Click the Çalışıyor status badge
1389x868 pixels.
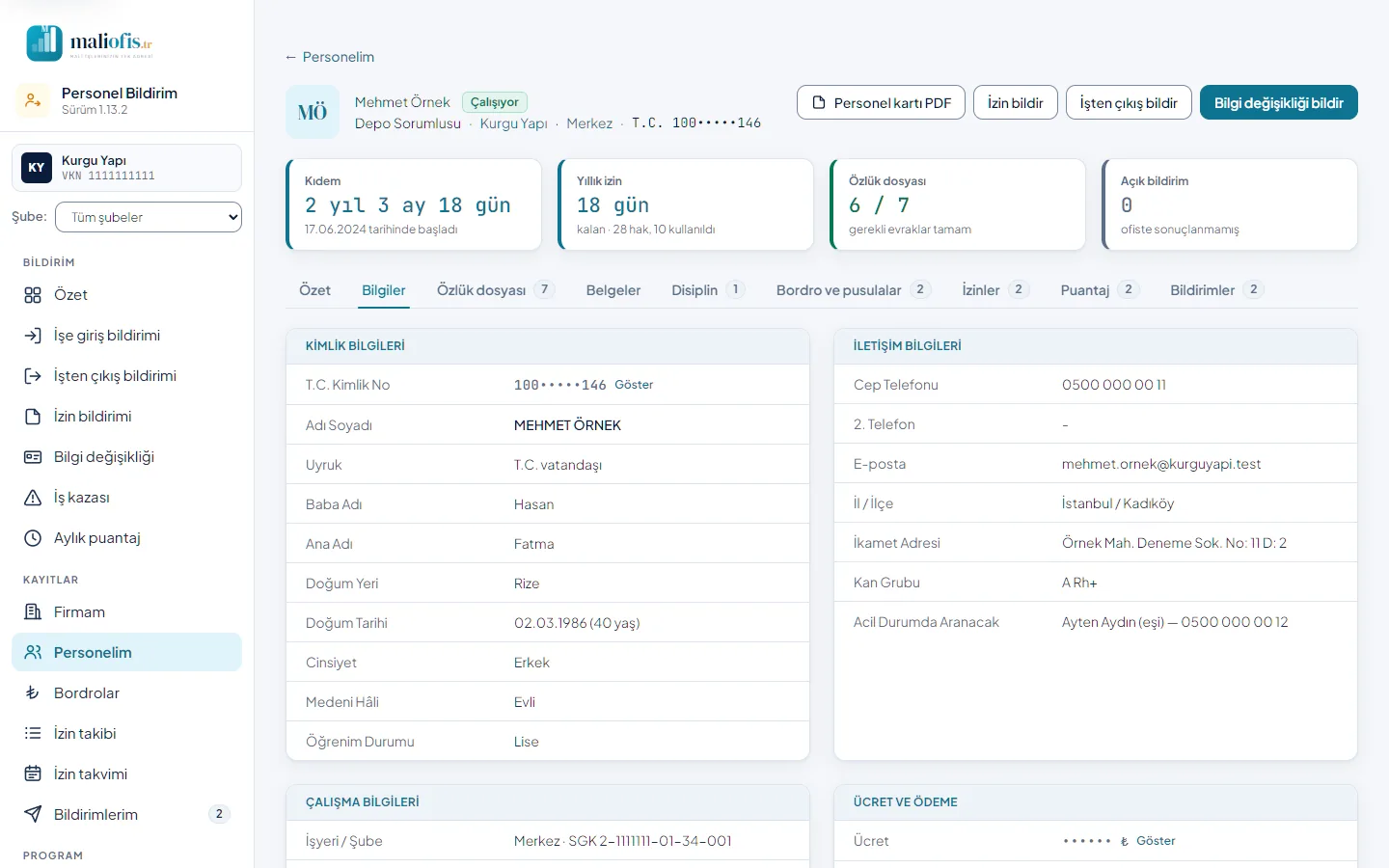[495, 102]
